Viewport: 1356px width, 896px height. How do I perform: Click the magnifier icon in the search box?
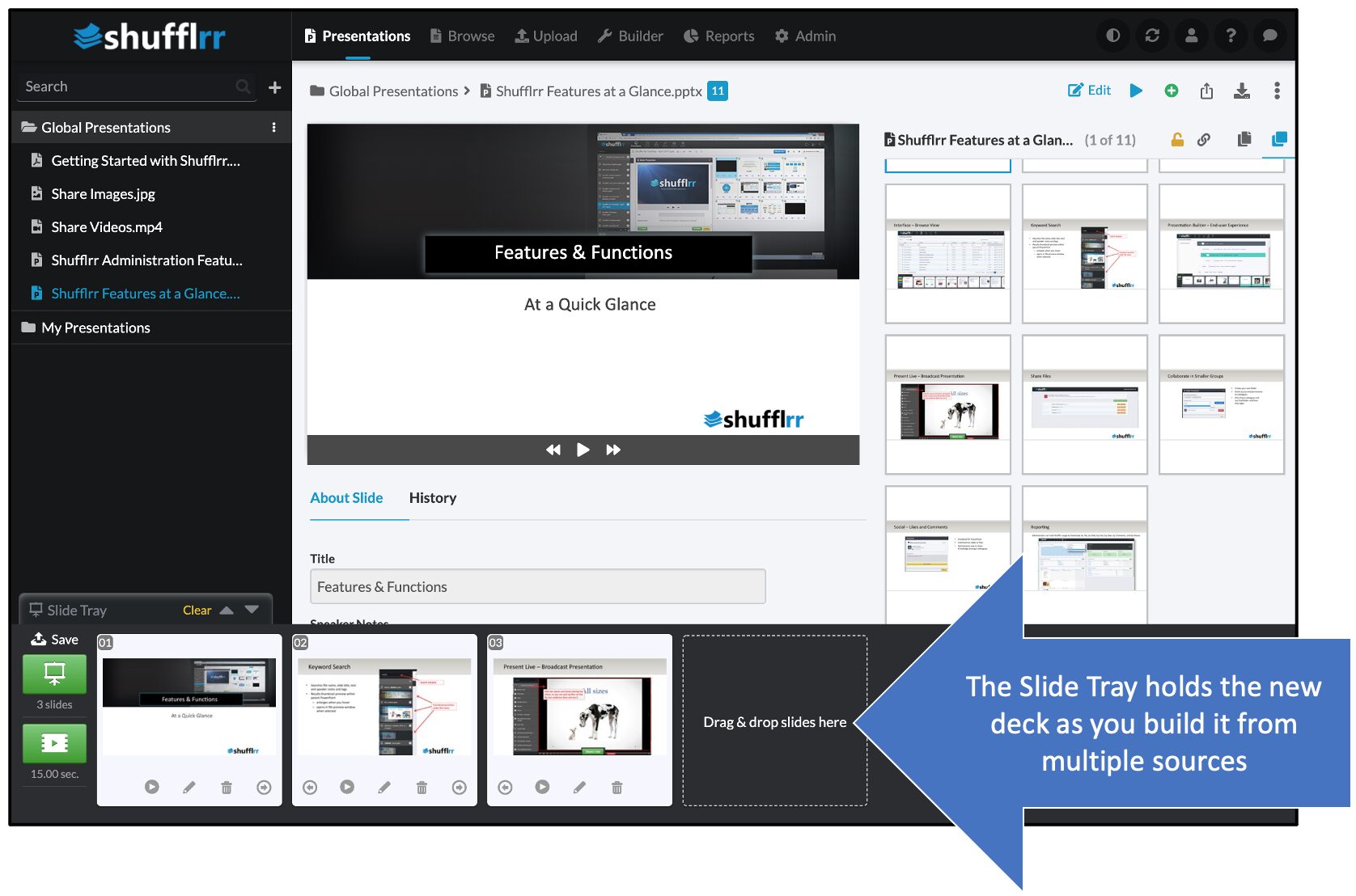[x=243, y=87]
